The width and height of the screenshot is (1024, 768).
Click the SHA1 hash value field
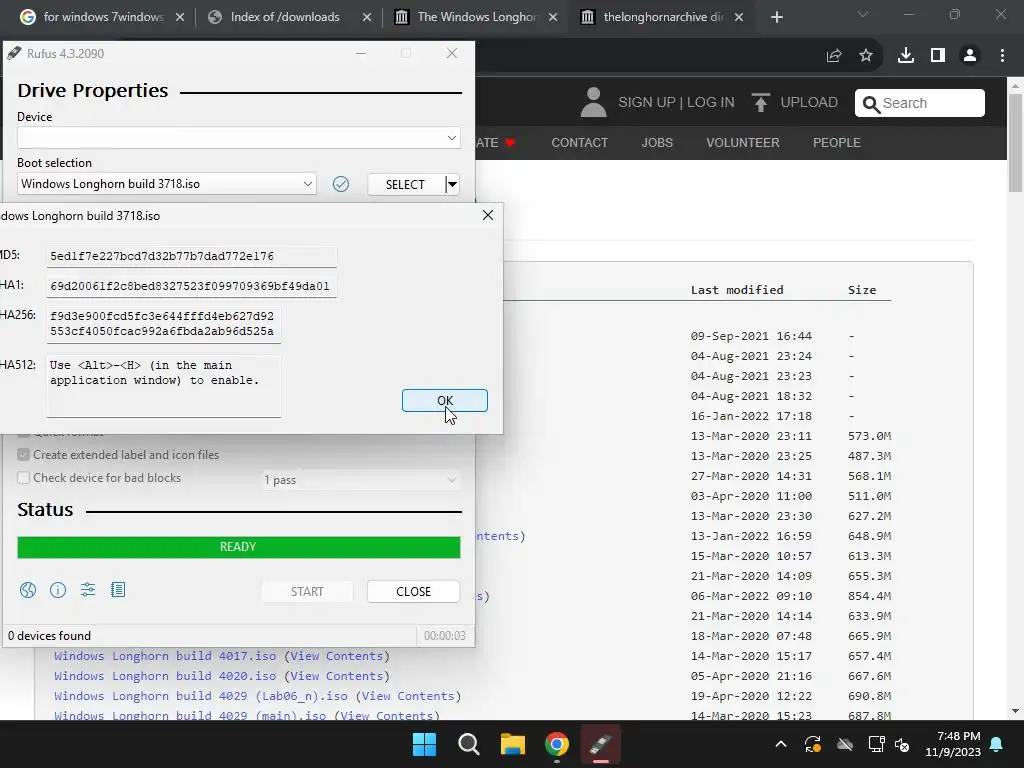[x=191, y=286]
